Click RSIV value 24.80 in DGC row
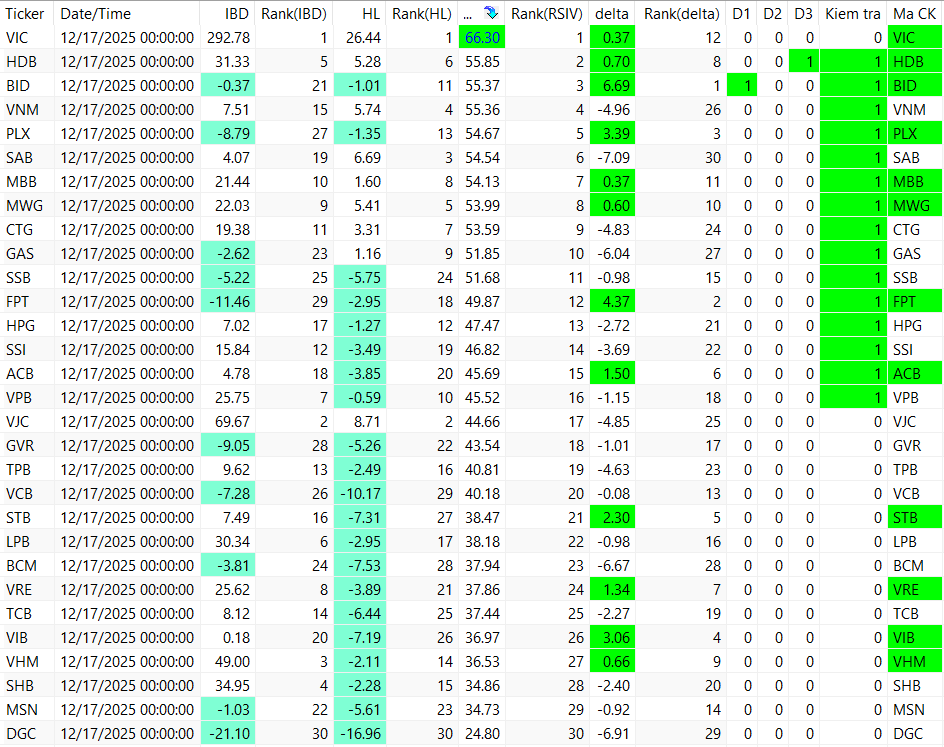Image resolution: width=944 pixels, height=747 pixels. point(482,734)
